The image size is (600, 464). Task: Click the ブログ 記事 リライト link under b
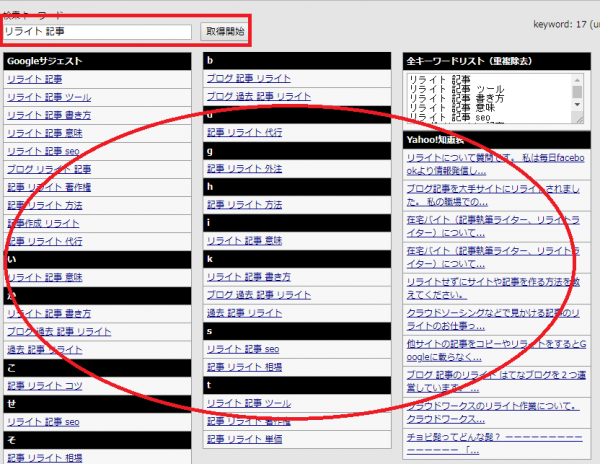(249, 78)
